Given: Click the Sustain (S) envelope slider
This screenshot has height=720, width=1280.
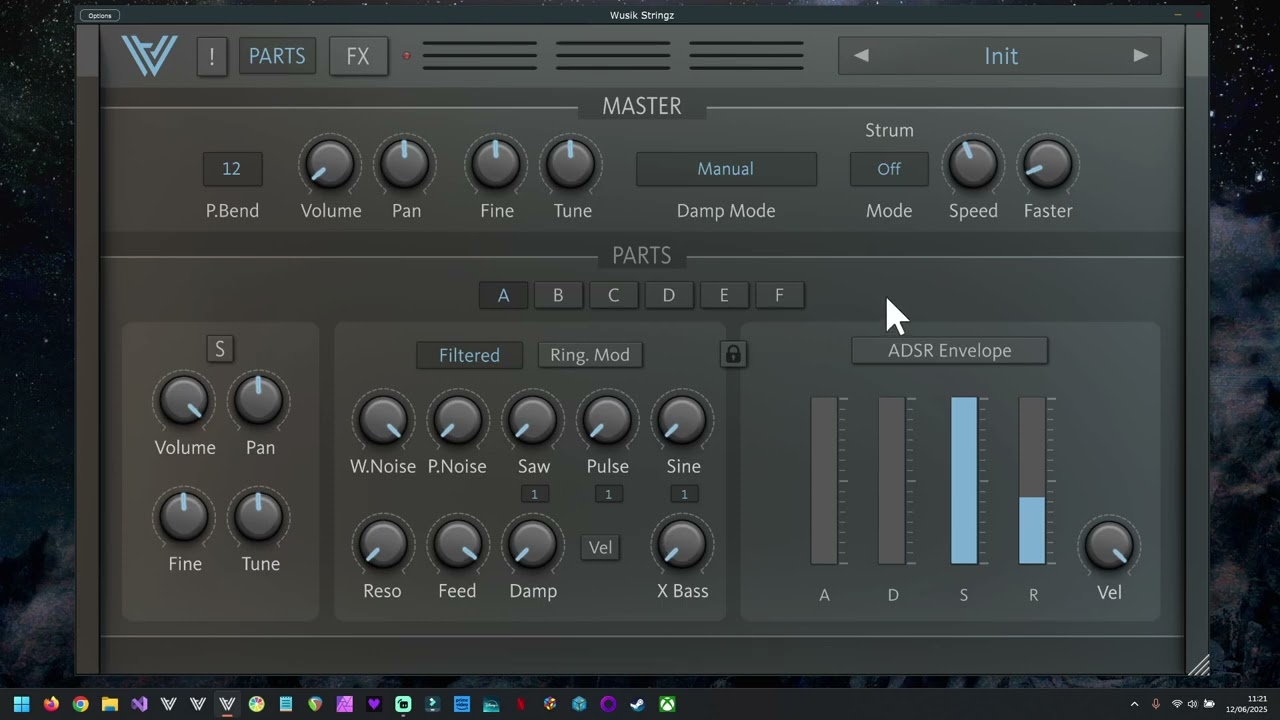Looking at the screenshot, I should 964,481.
